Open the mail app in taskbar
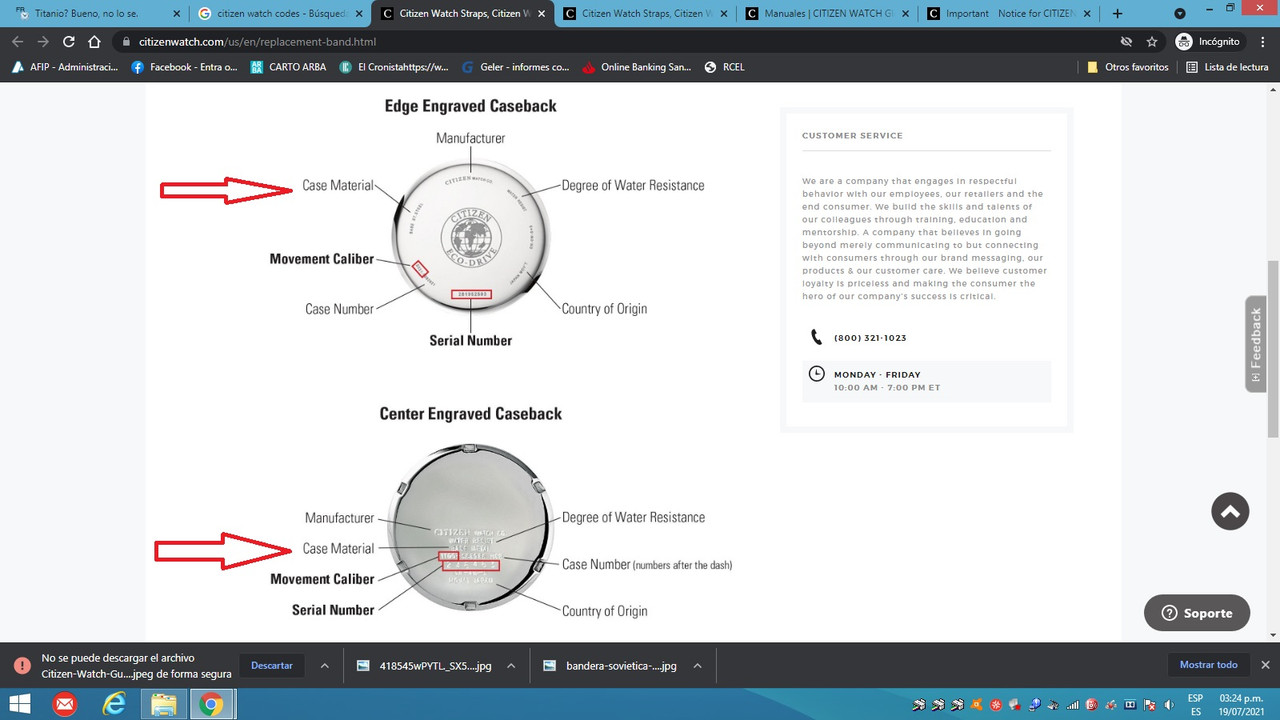This screenshot has width=1280, height=720. [x=65, y=704]
